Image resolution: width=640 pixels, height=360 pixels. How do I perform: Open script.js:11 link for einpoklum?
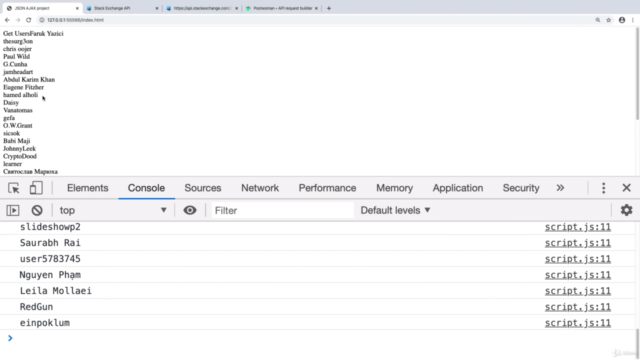pos(578,323)
